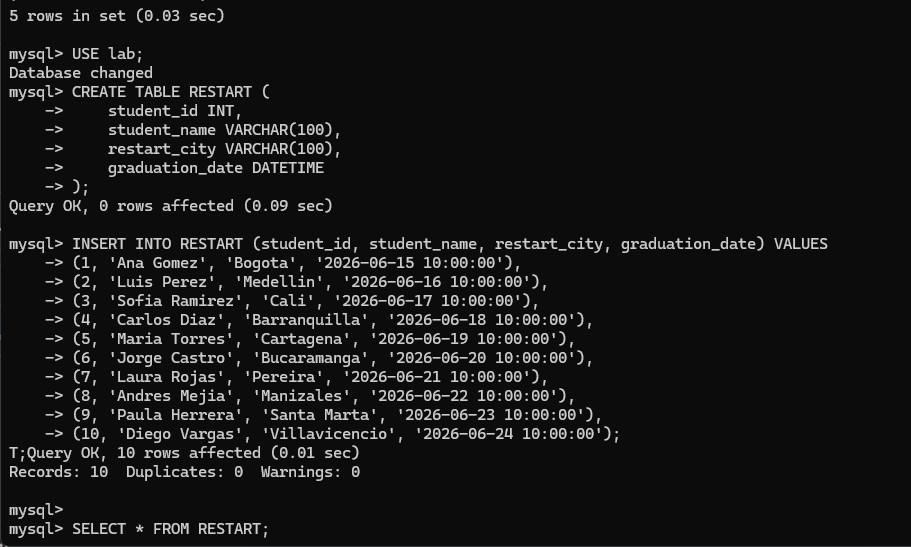Click 'Query OK, 0 rows affected' message

tap(170, 206)
